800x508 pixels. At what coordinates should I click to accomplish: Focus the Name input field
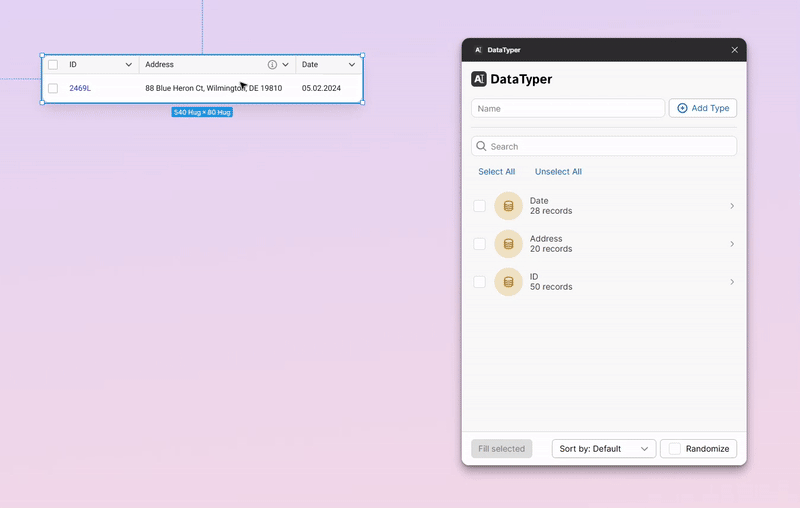click(568, 108)
